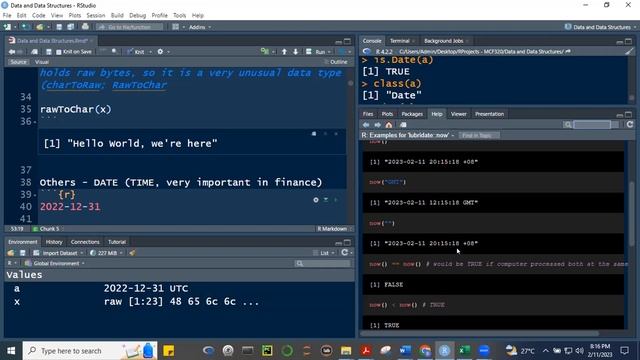This screenshot has height=360, width=640.
Task: Switch to the History tab
Action: tap(54, 242)
